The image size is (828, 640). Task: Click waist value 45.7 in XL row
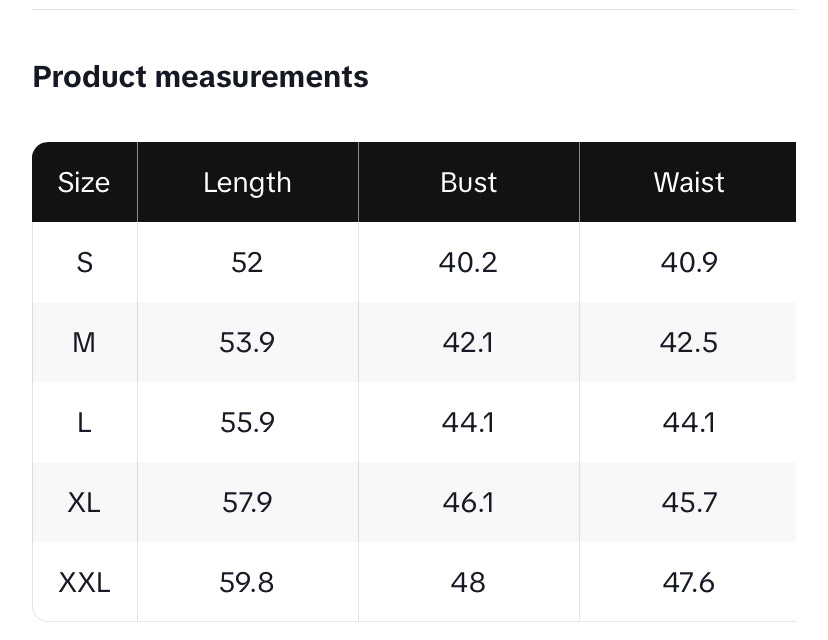[688, 502]
